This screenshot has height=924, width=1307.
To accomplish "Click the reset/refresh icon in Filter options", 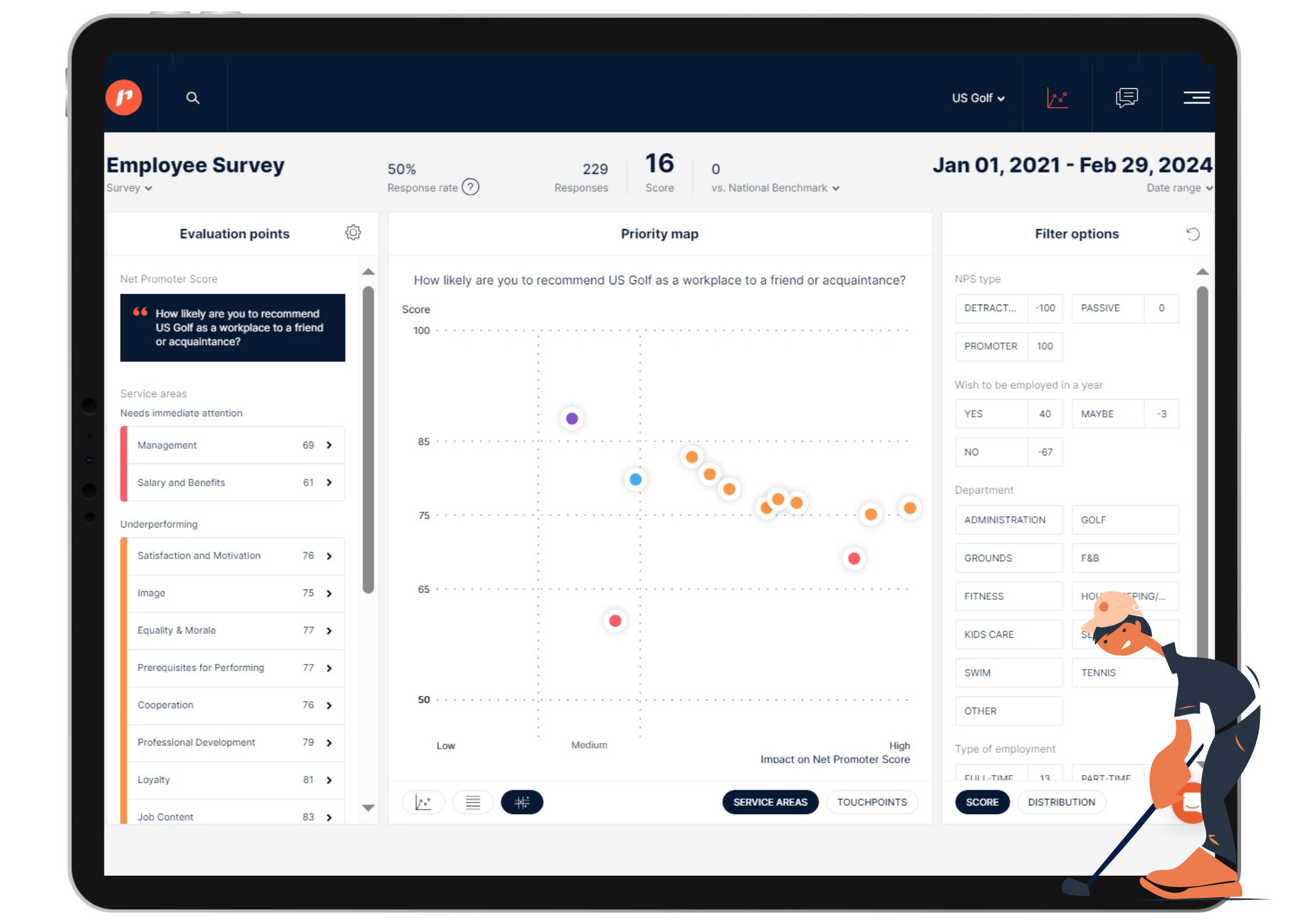I will coord(1193,234).
